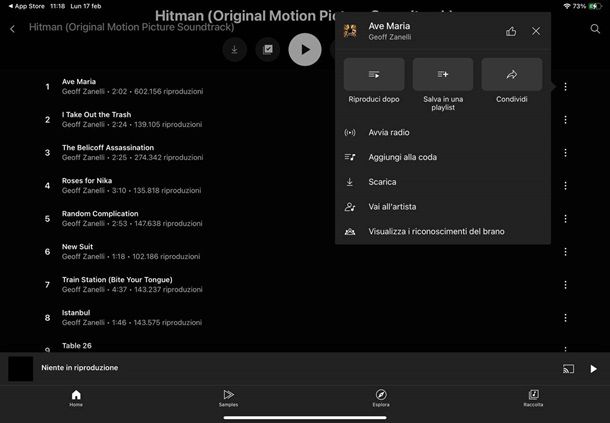The height and width of the screenshot is (423, 610).
Task: Open more options for Random Complication
Action: click(565, 219)
